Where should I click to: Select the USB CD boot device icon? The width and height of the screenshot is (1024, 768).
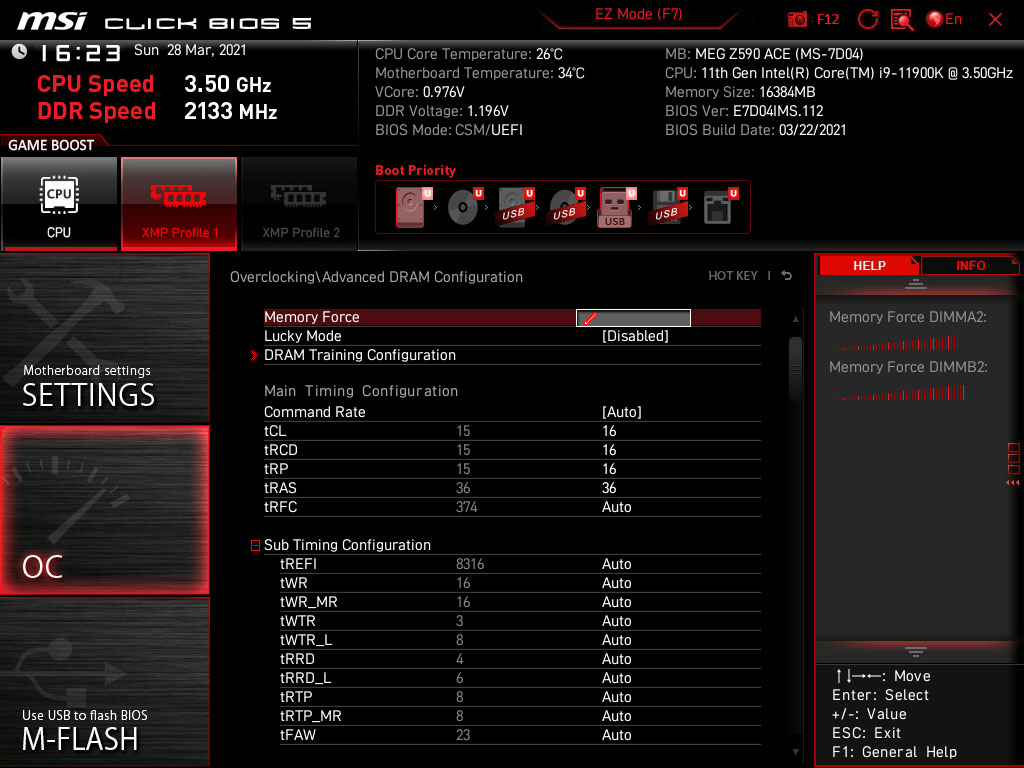point(566,207)
